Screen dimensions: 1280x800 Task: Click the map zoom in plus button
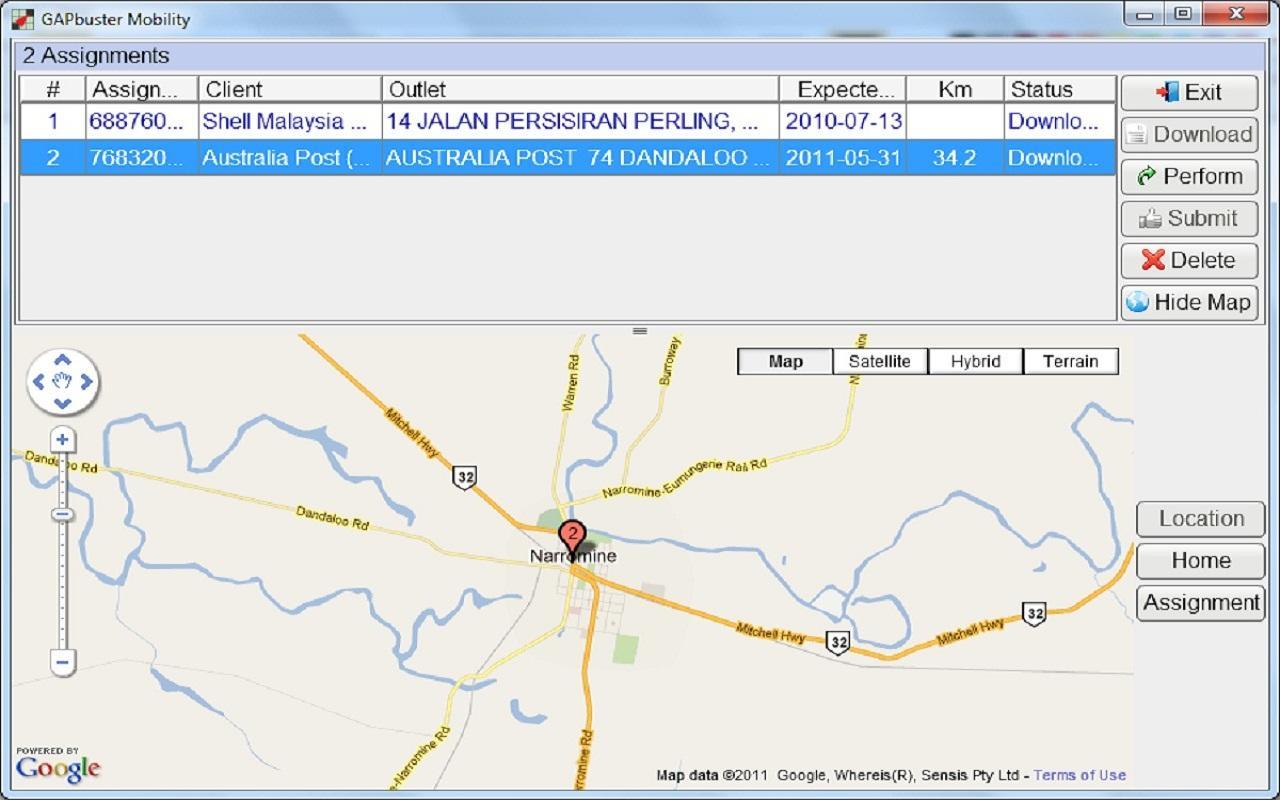(62, 440)
